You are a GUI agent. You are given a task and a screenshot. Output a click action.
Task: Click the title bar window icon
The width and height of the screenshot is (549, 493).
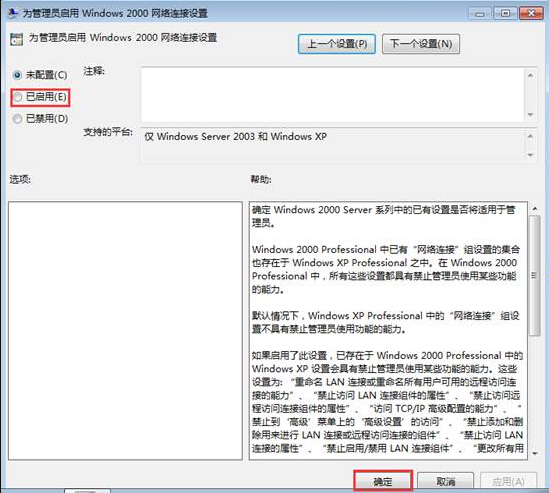(x=13, y=13)
